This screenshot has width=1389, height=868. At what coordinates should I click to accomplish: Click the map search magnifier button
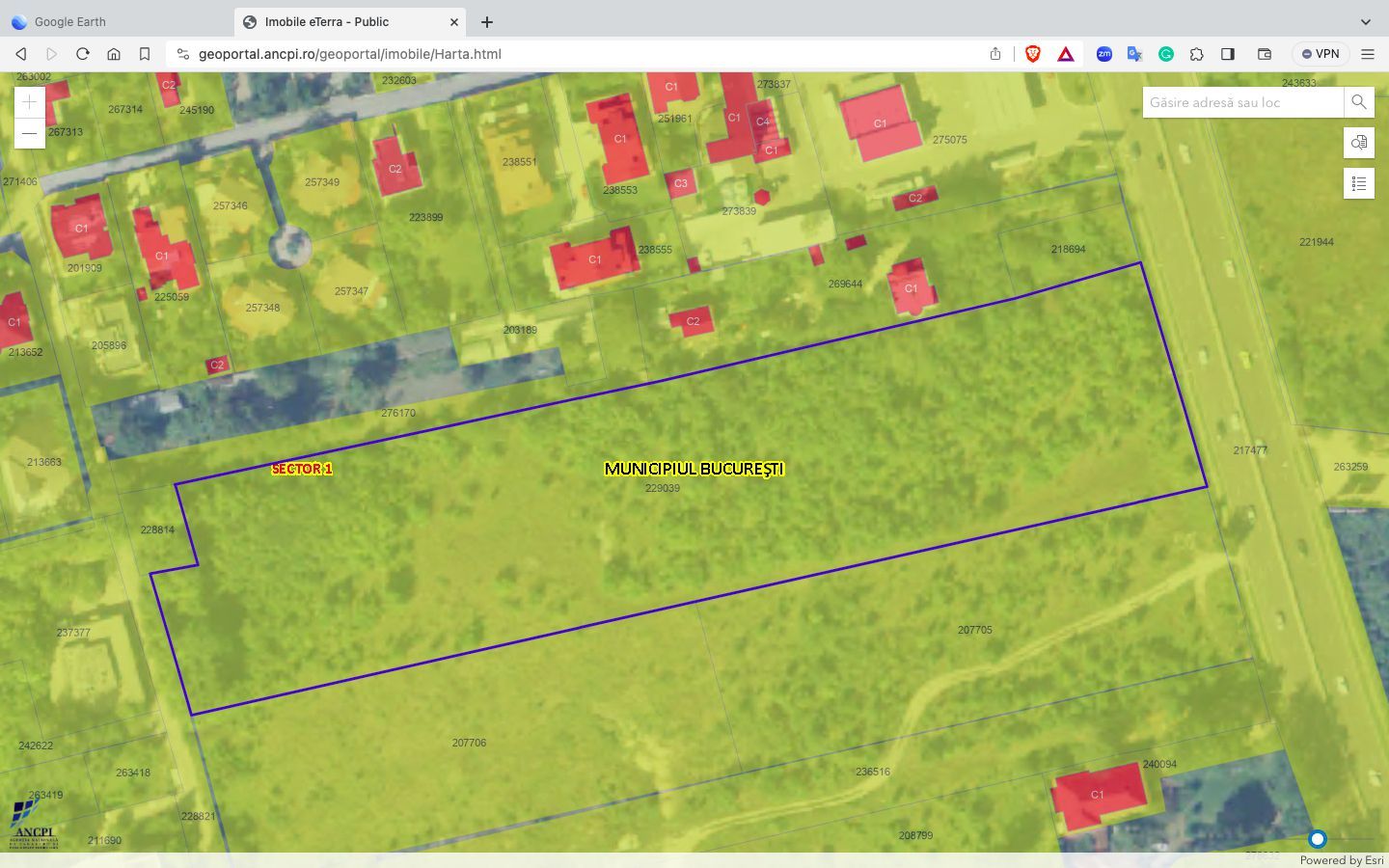pos(1358,102)
